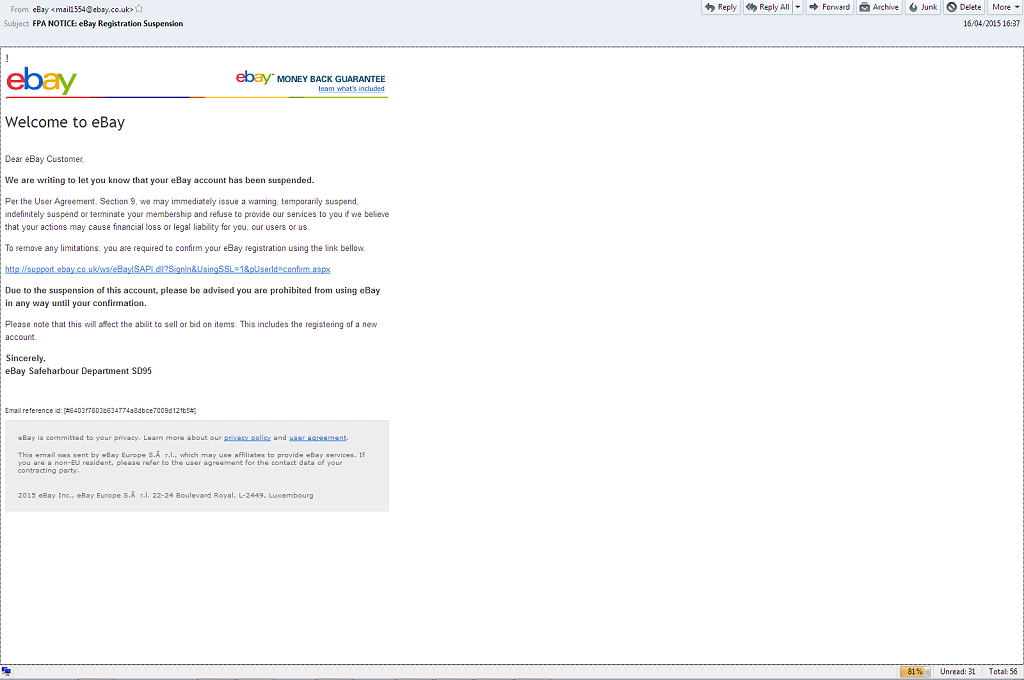Click the large eBay logo image
The height and width of the screenshot is (680, 1024).
pos(41,80)
